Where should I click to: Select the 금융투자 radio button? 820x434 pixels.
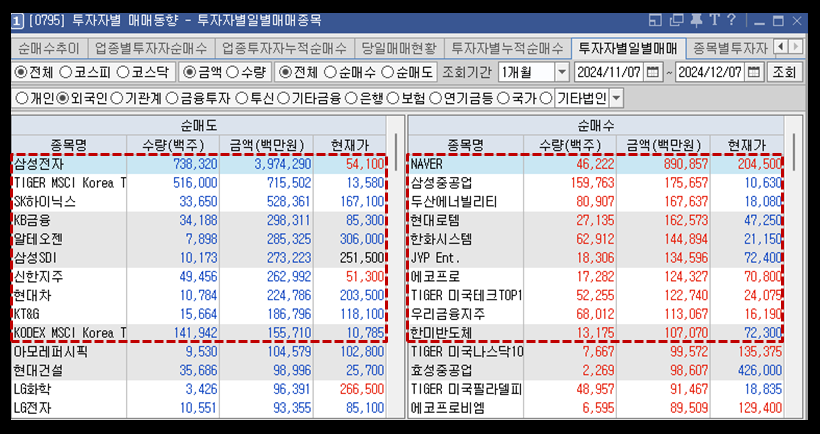[x=172, y=98]
